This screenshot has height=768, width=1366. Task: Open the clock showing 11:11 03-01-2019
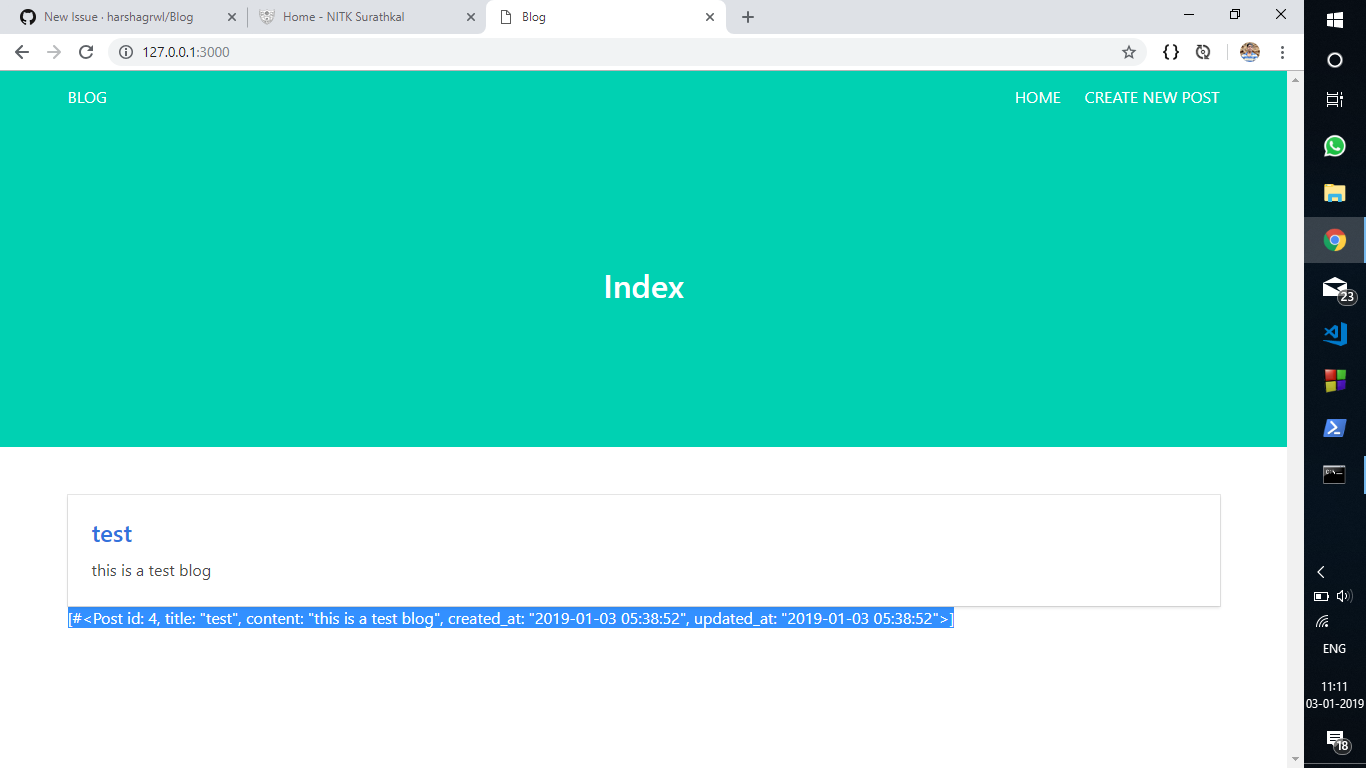click(1334, 695)
